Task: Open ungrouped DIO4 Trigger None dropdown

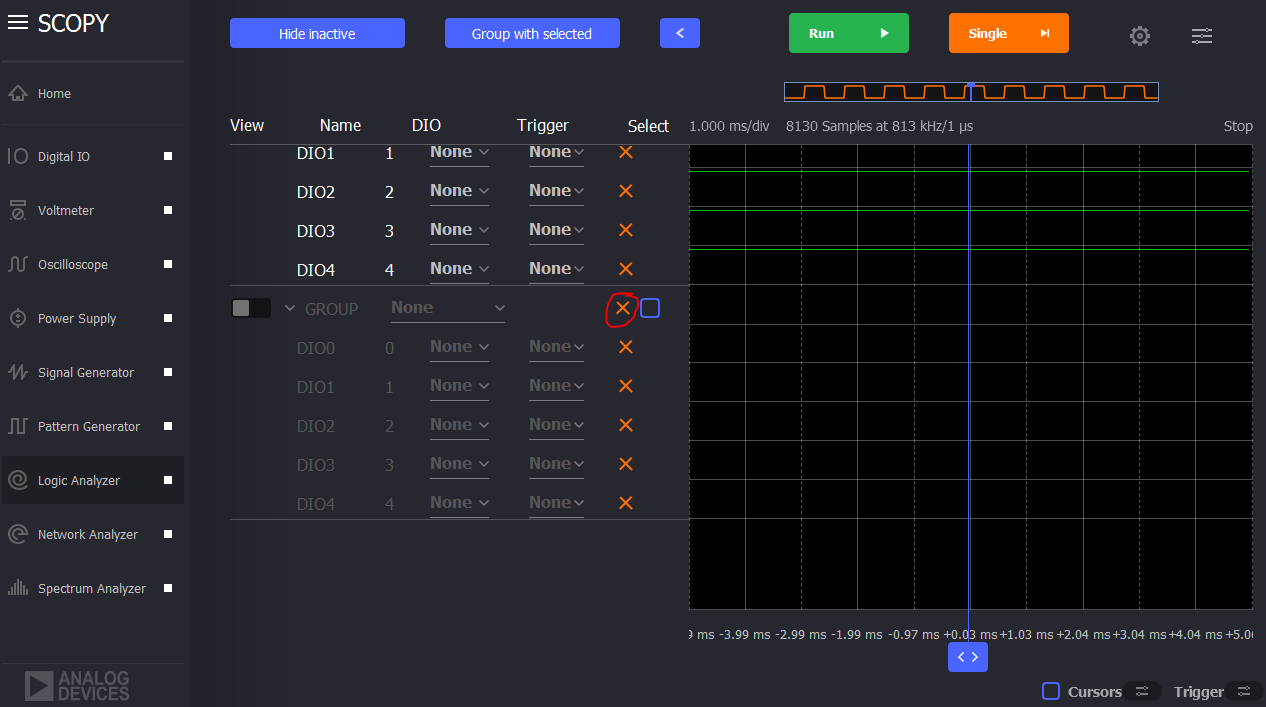Action: (556, 269)
